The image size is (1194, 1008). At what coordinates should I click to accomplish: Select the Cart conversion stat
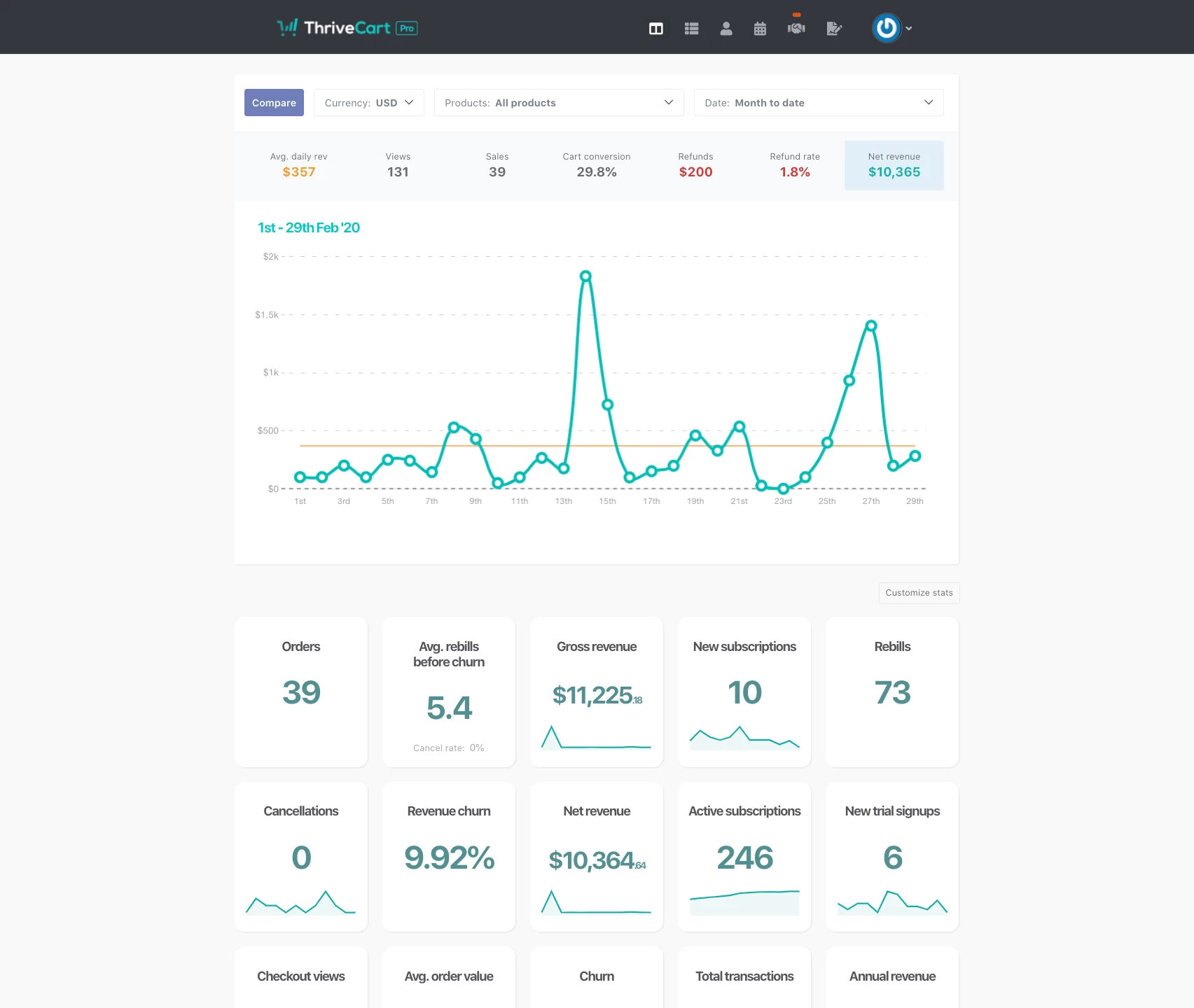596,165
